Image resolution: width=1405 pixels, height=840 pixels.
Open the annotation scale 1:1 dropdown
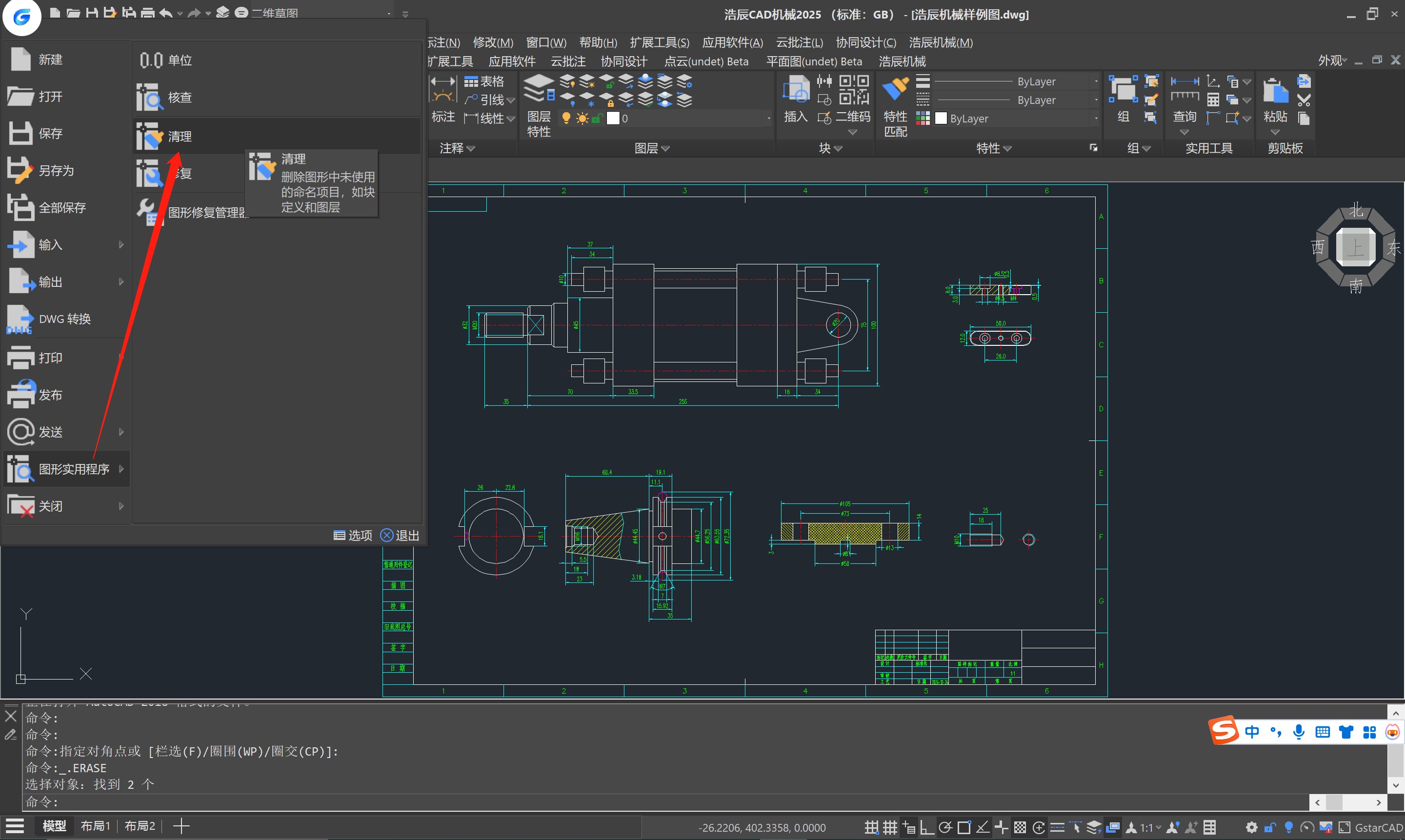pyautogui.click(x=1151, y=827)
